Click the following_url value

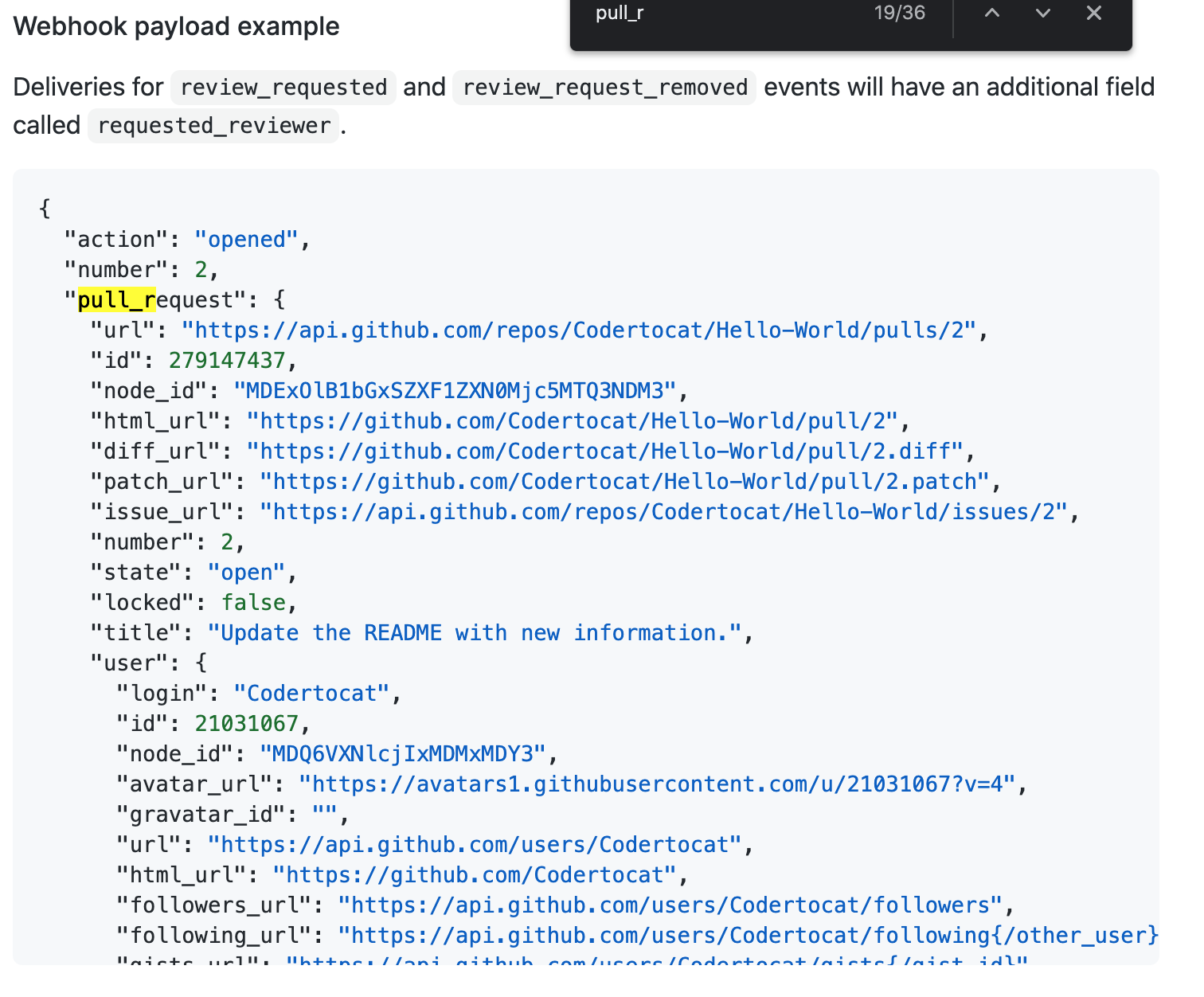(x=749, y=936)
